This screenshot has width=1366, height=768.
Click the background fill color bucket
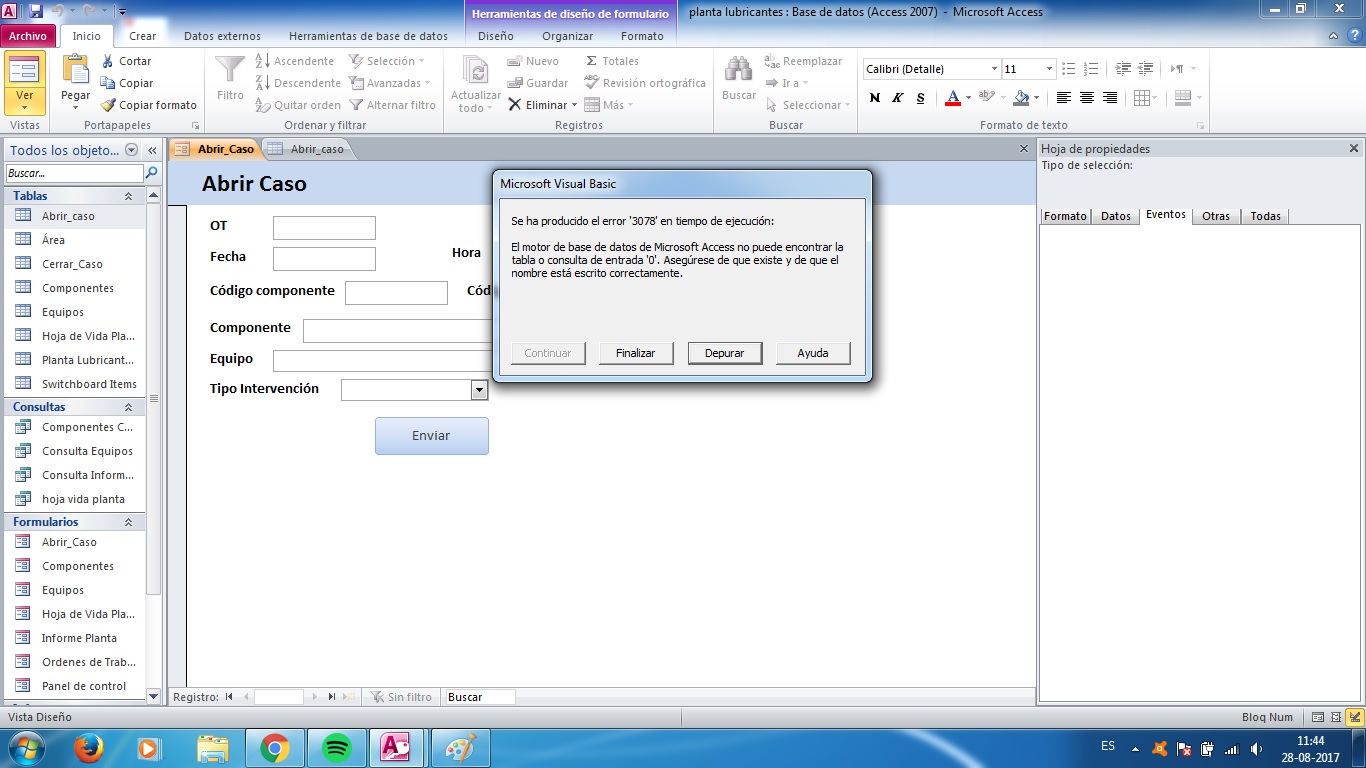click(x=1020, y=98)
